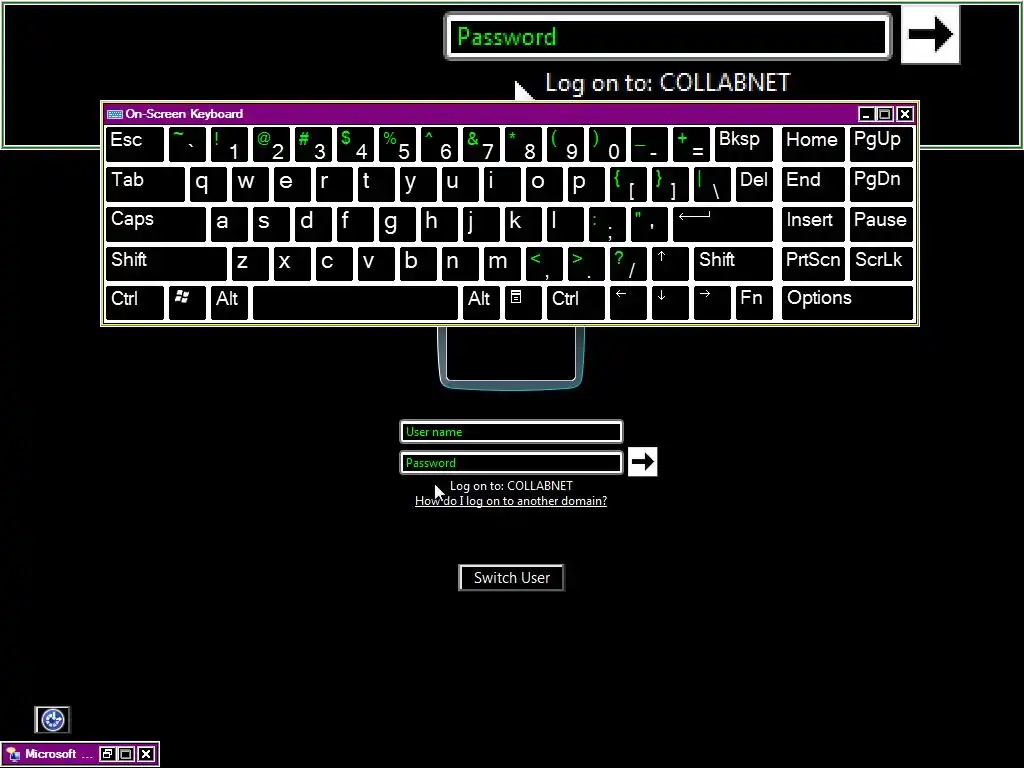
Task: Tap the p key
Action: coord(586,185)
